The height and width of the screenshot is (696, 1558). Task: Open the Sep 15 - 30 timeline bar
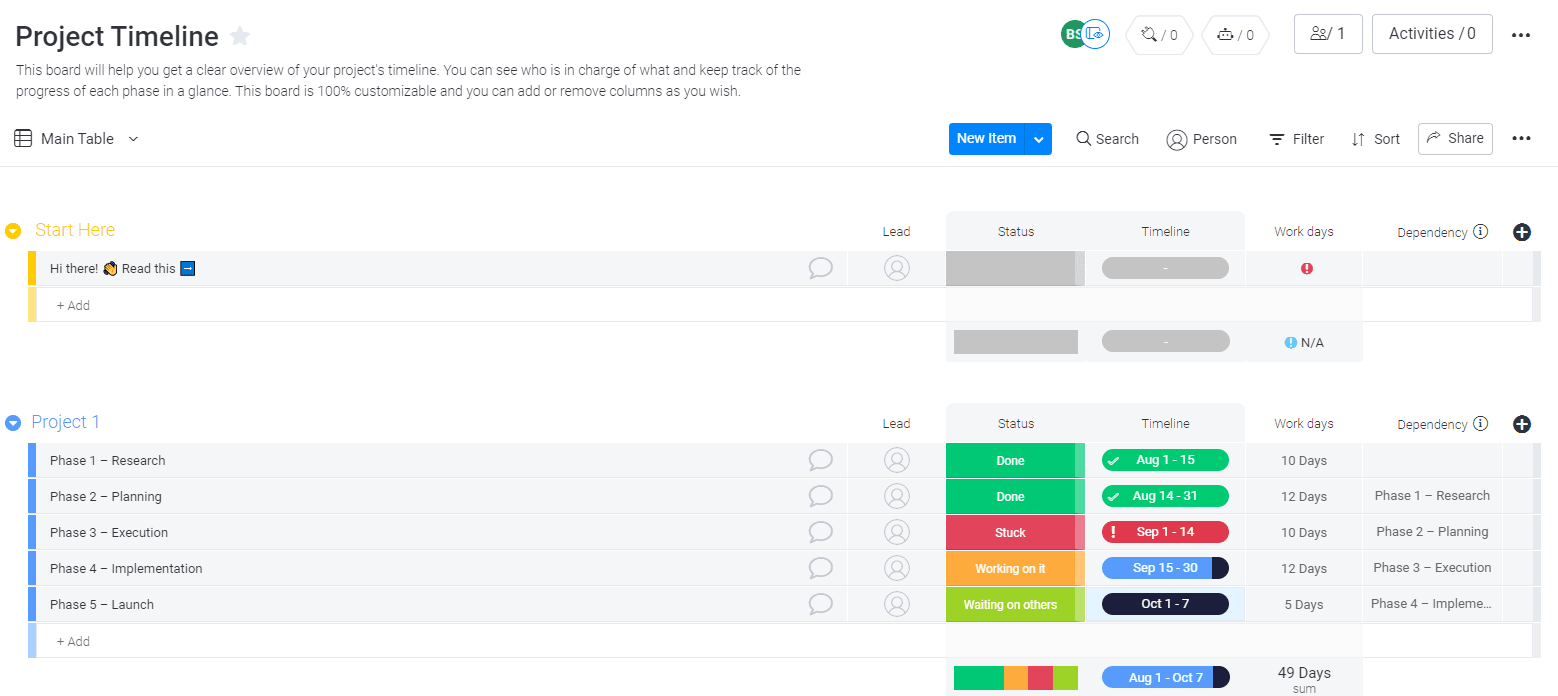coord(1165,568)
